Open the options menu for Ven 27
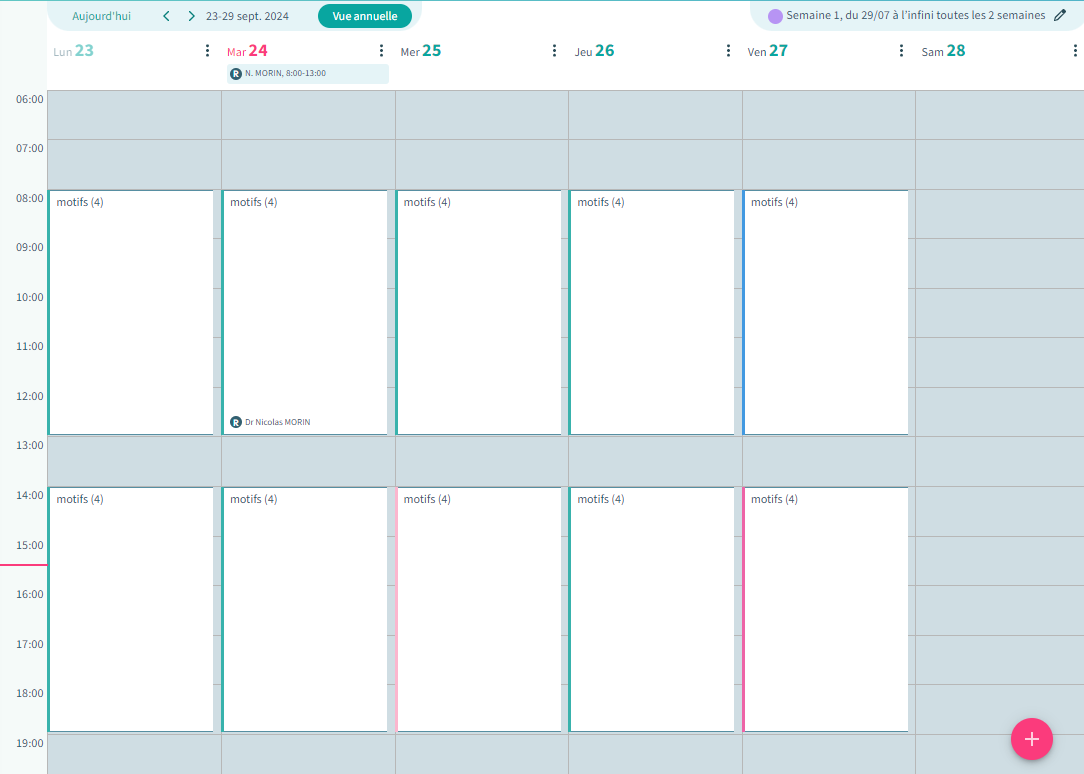The image size is (1084, 774). [x=902, y=51]
